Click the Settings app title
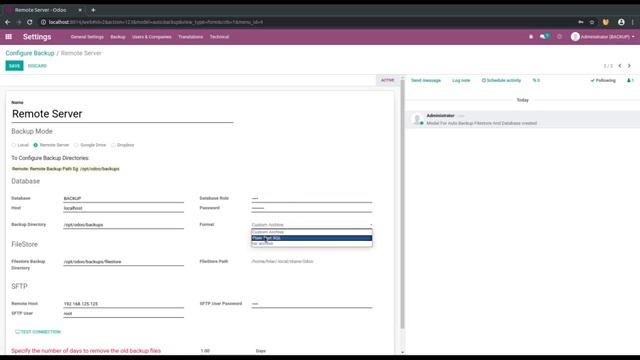 pos(37,37)
